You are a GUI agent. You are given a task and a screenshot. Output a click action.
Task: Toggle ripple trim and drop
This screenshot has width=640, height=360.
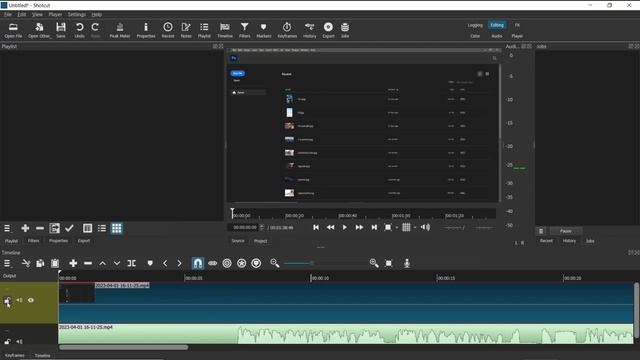point(227,263)
